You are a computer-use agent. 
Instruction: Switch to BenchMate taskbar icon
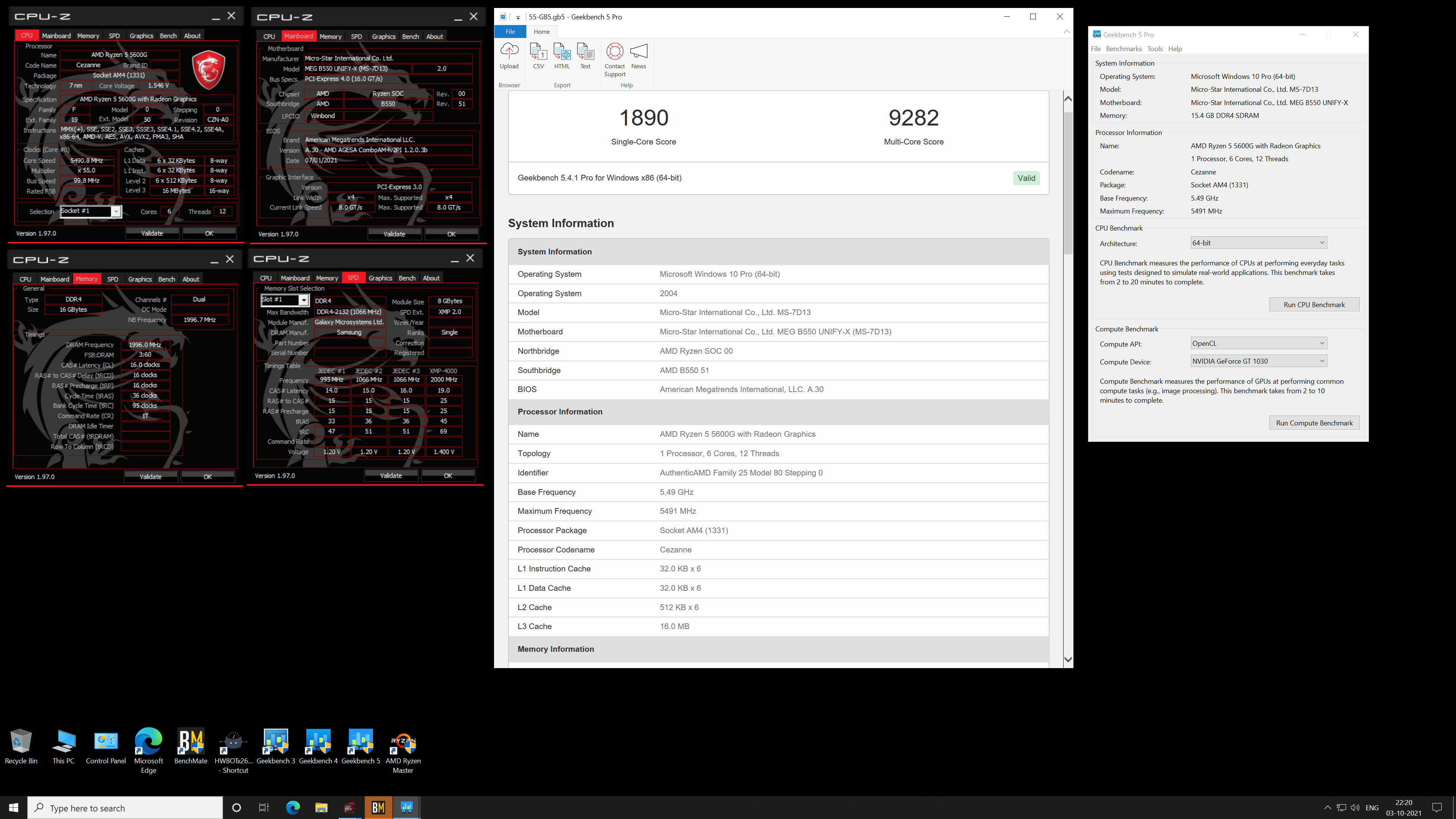[378, 808]
